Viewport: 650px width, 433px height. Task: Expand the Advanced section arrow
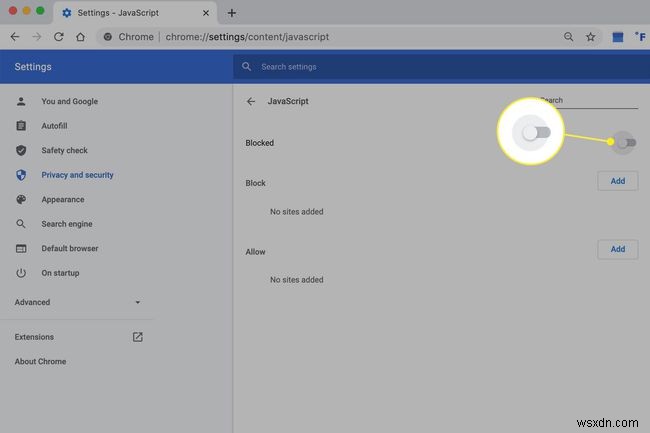coord(138,302)
